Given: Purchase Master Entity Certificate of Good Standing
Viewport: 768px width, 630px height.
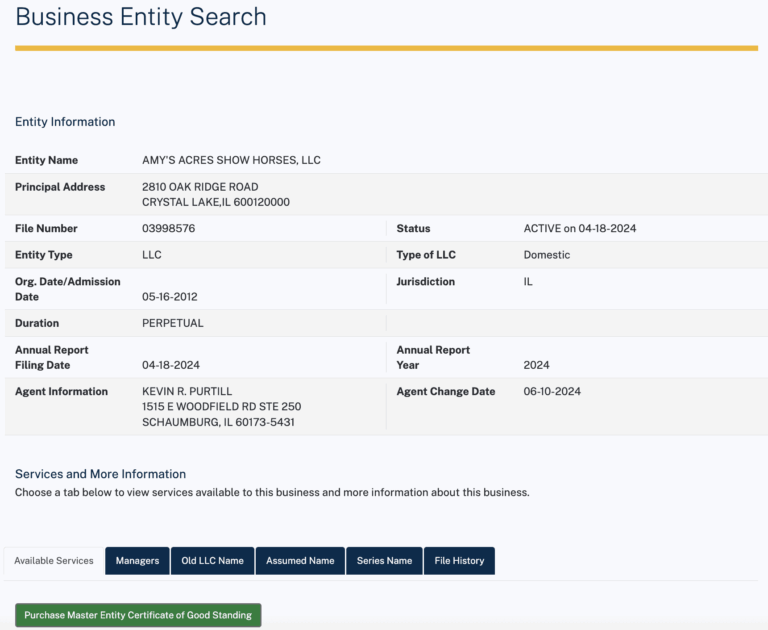Looking at the screenshot, I should pyautogui.click(x=138, y=615).
